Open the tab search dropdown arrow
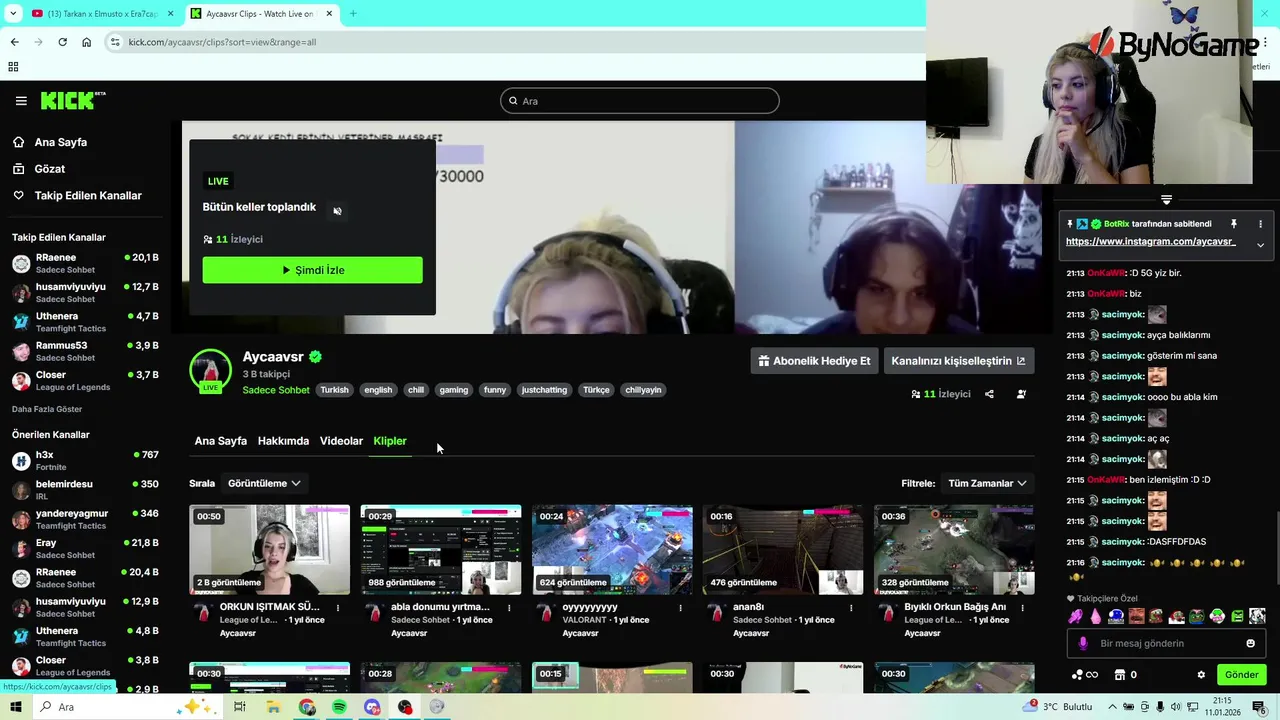Image resolution: width=1280 pixels, height=720 pixels. tap(13, 14)
